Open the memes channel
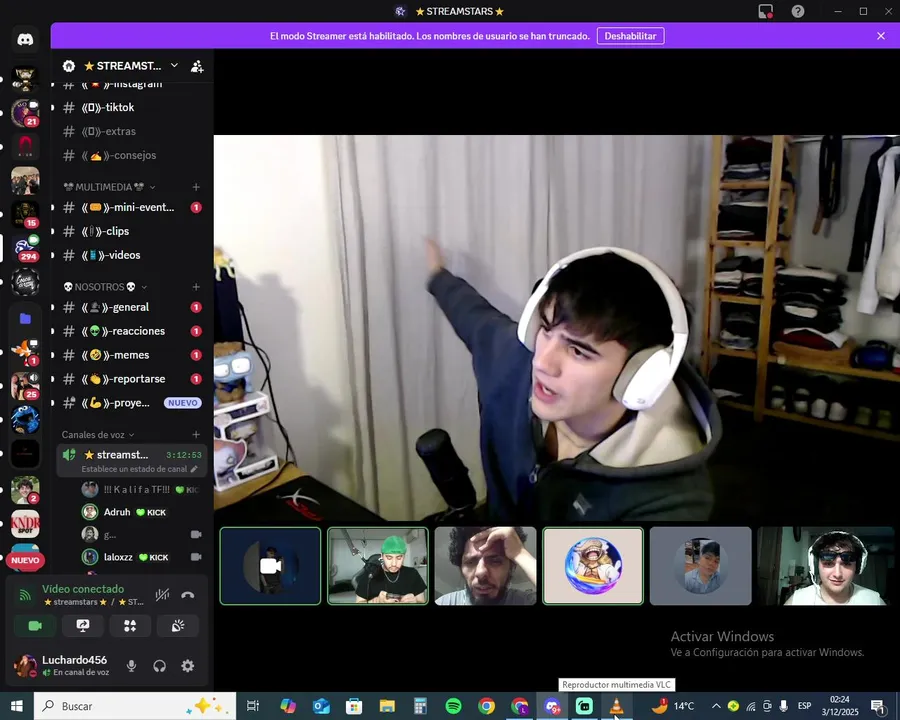Image resolution: width=900 pixels, height=720 pixels. pyautogui.click(x=131, y=355)
